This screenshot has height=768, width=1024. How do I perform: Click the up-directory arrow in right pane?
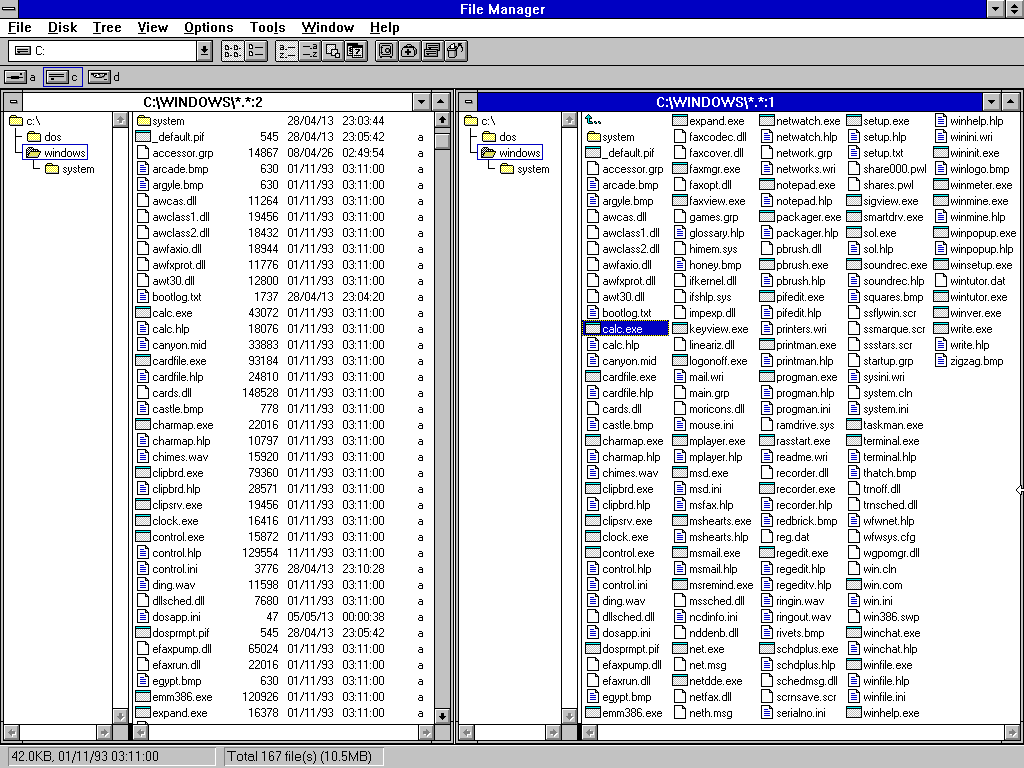click(593, 121)
